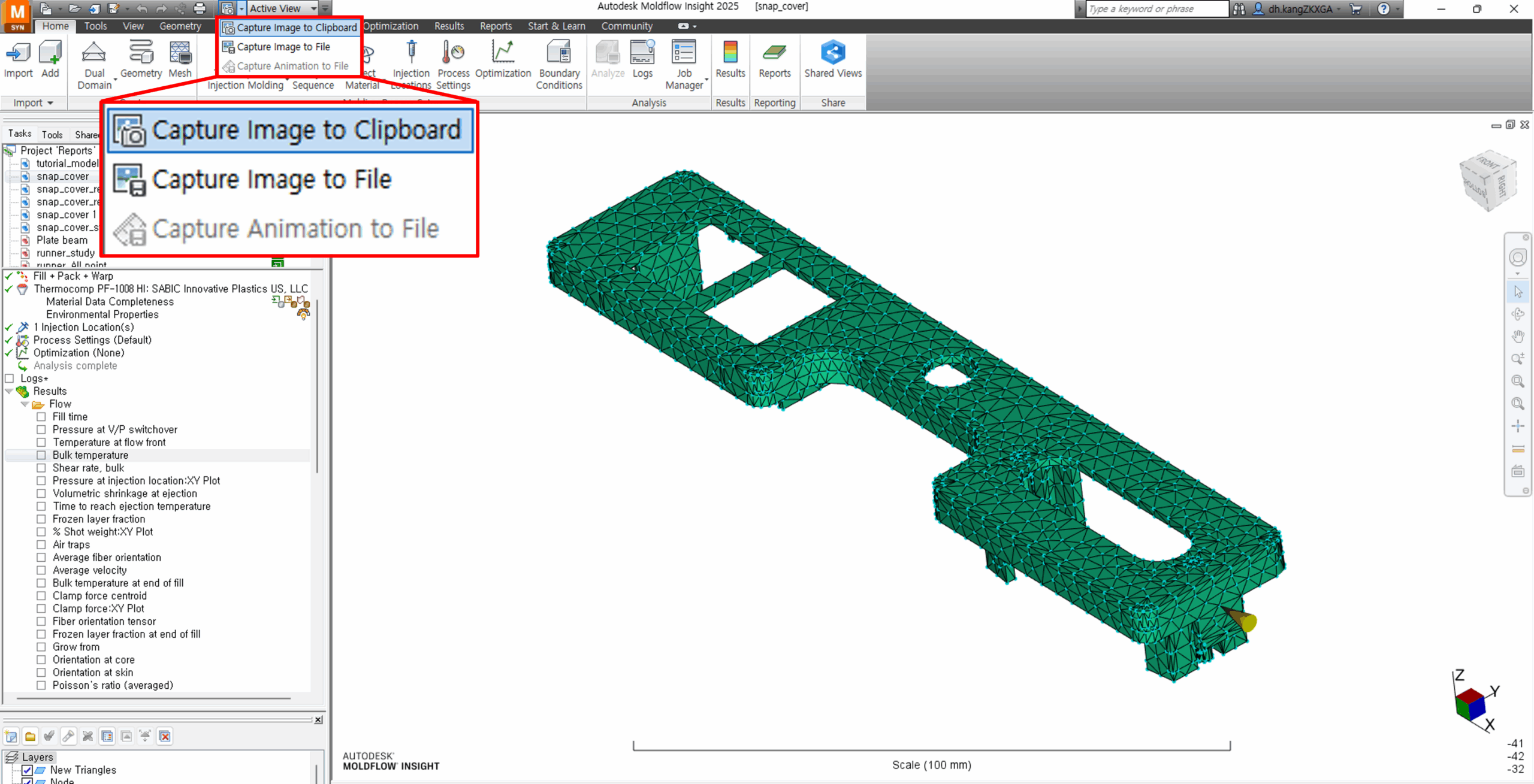Choose Capture Image to Clipboard menu entry
The width and height of the screenshot is (1534, 784).
(x=289, y=28)
